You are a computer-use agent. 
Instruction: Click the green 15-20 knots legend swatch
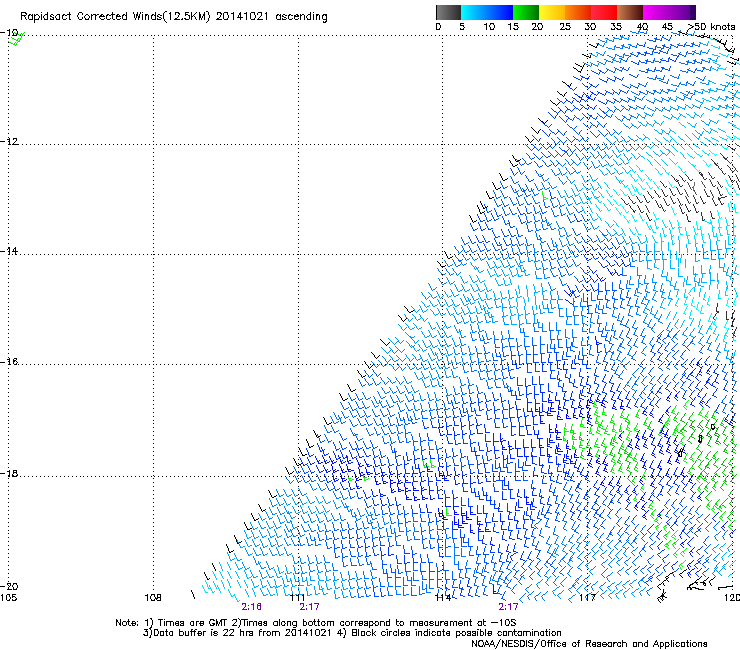(526, 12)
